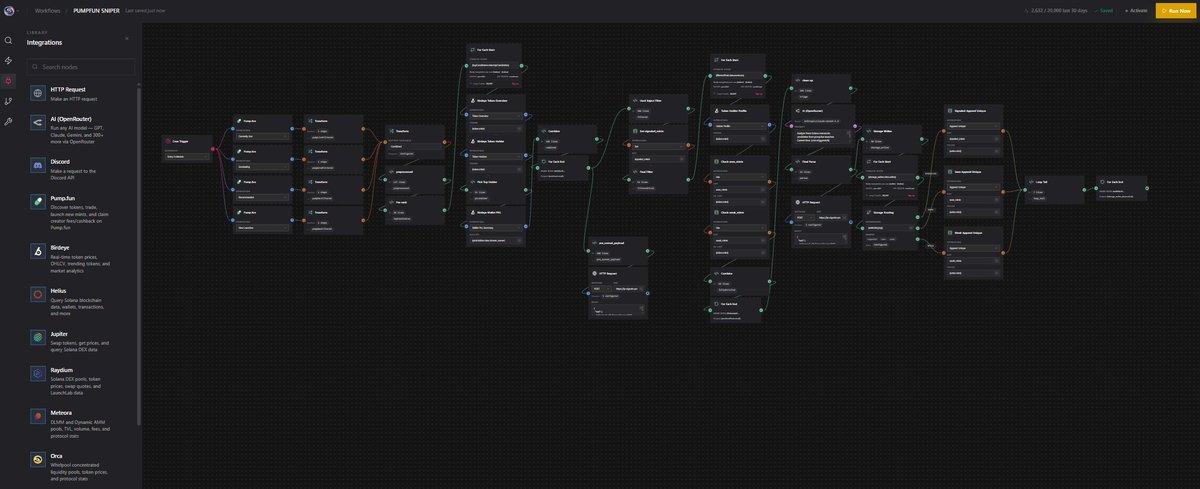Select the Loop Tail node
The image size is (1200, 489).
coord(1057,188)
